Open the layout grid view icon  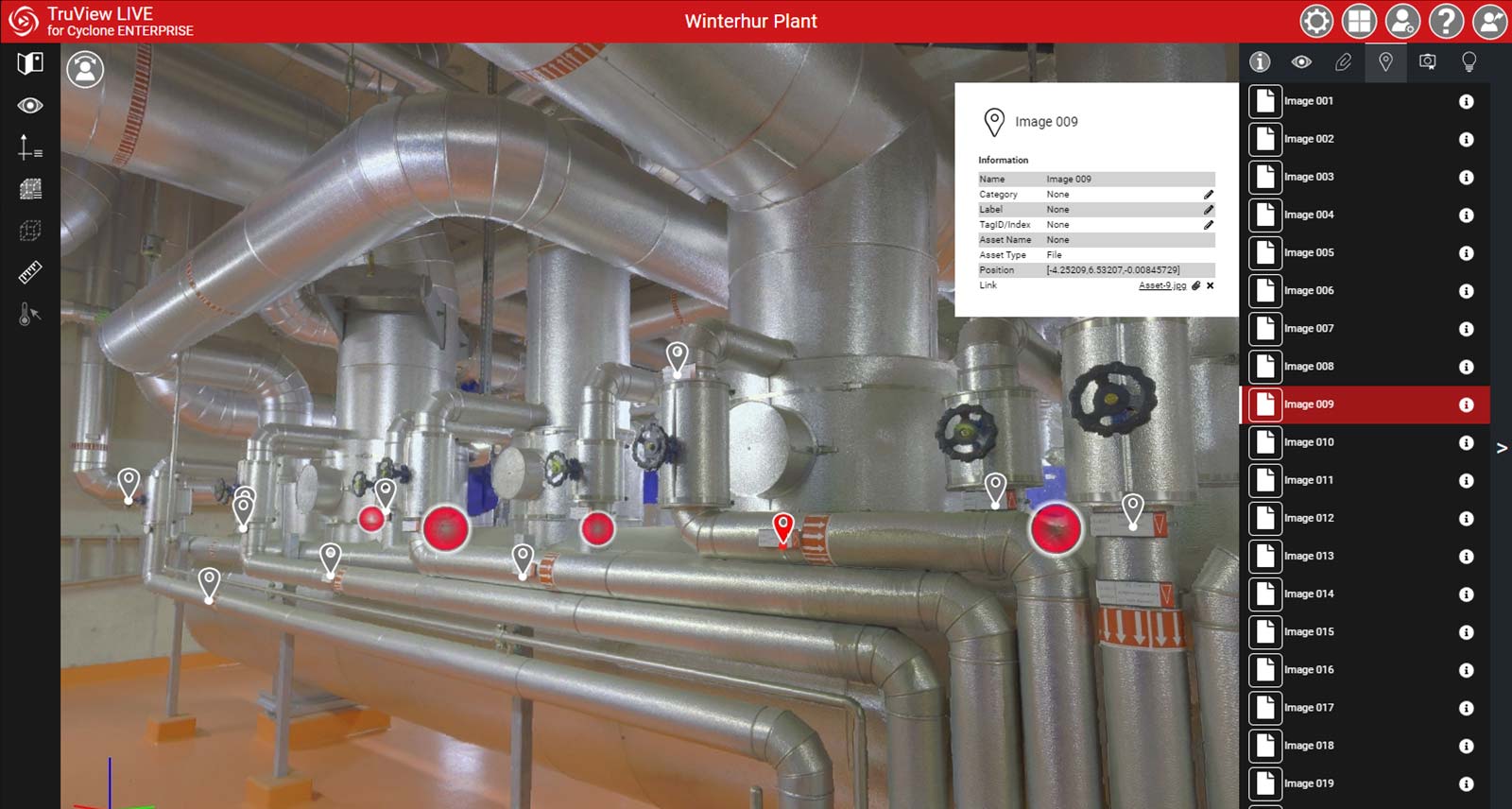click(1359, 21)
